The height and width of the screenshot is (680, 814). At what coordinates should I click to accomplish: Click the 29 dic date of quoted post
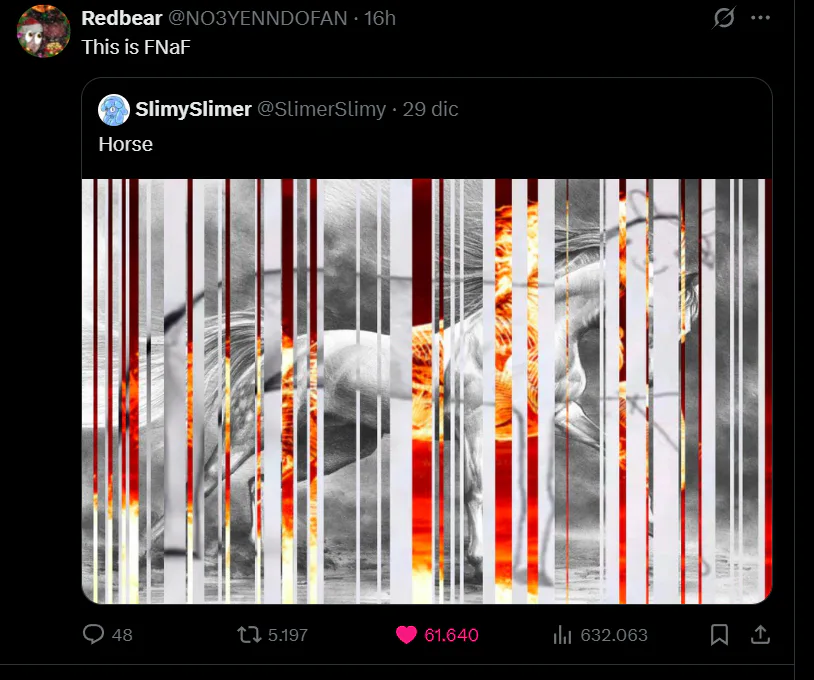[x=430, y=109]
